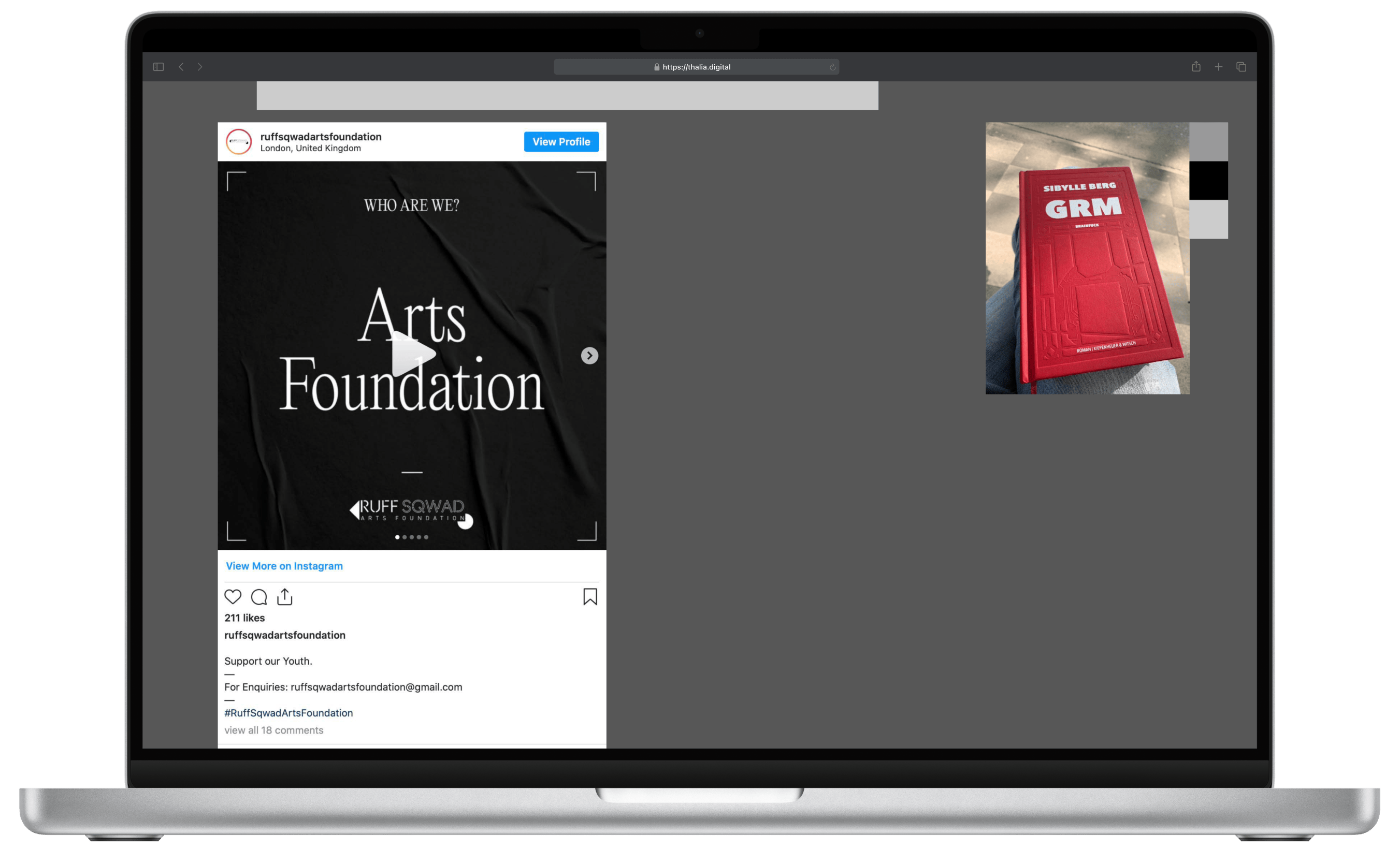
Task: Open comments via speech bubble icon
Action: point(259,597)
